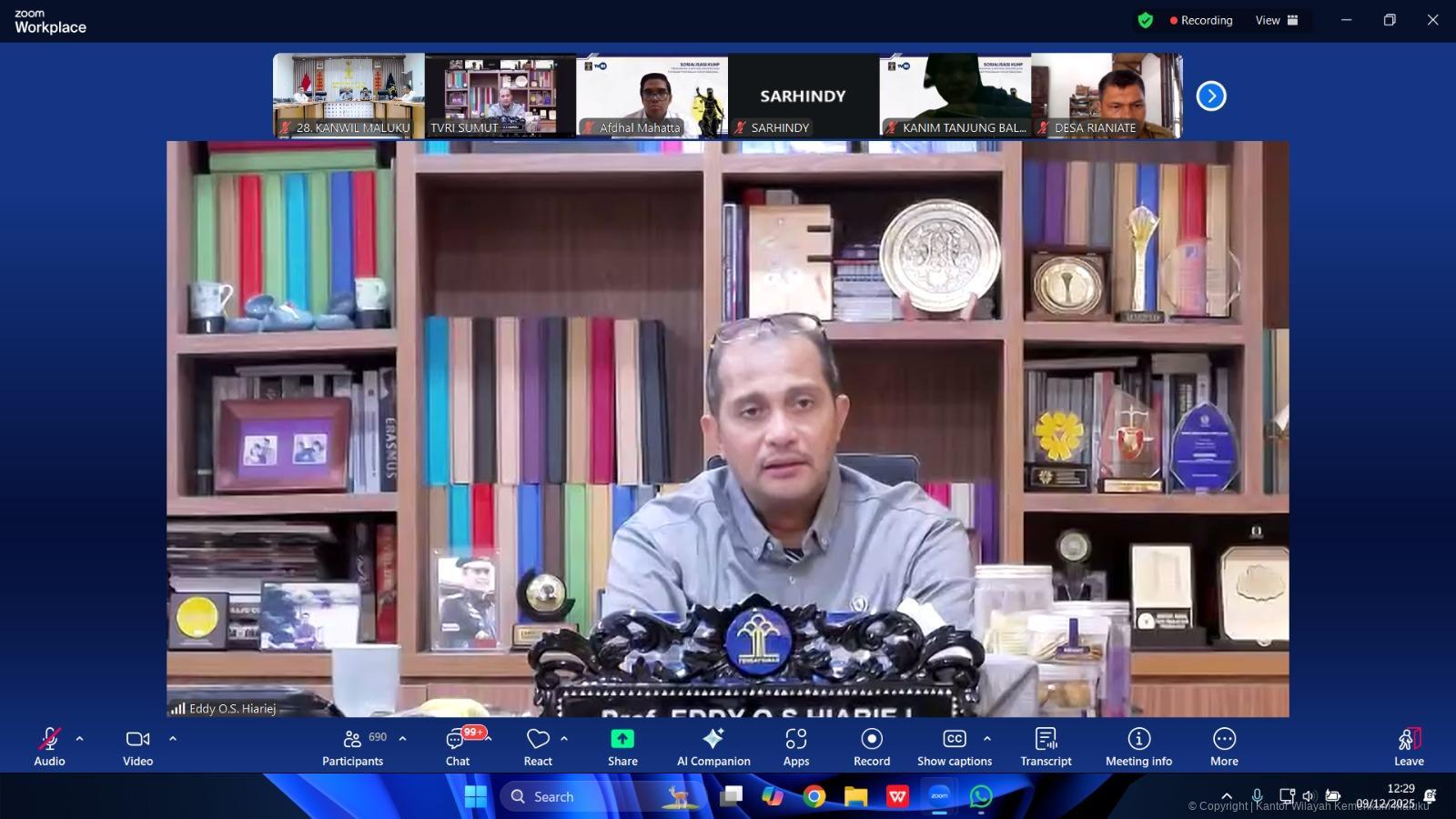Select the TVRI SUMUT video thumbnail
The width and height of the screenshot is (1456, 819).
click(500, 96)
